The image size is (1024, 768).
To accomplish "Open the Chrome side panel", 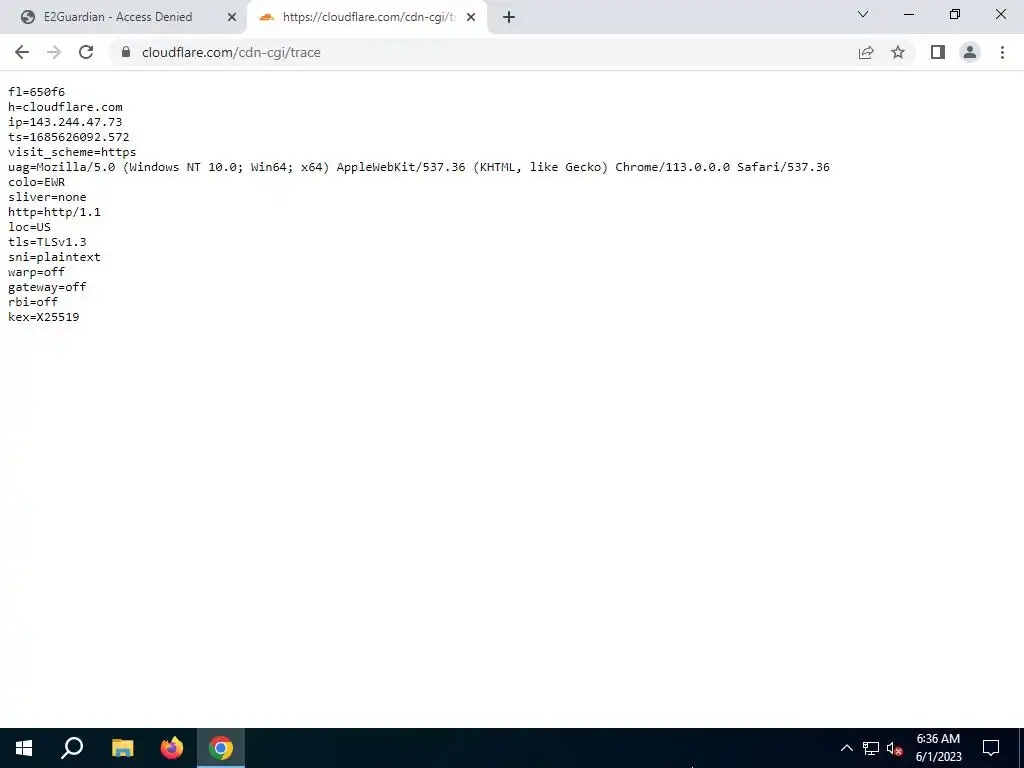I will click(938, 52).
